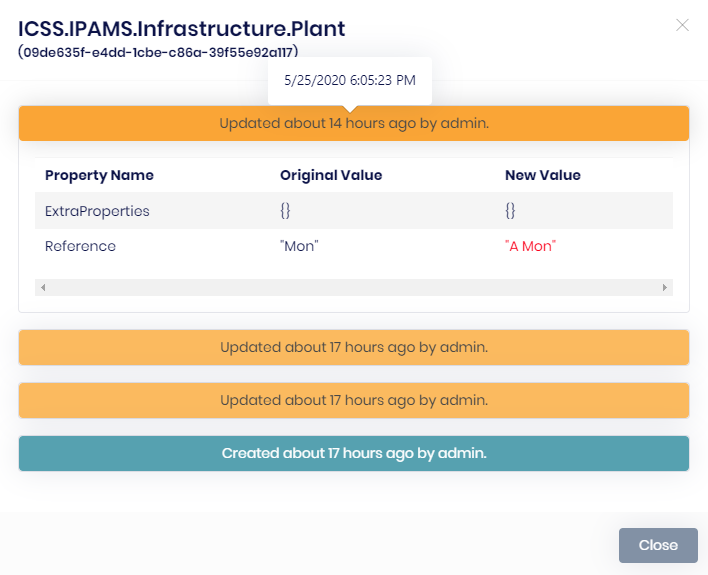Click the entity GUID below the title
The width and height of the screenshot is (708, 575).
[158, 51]
